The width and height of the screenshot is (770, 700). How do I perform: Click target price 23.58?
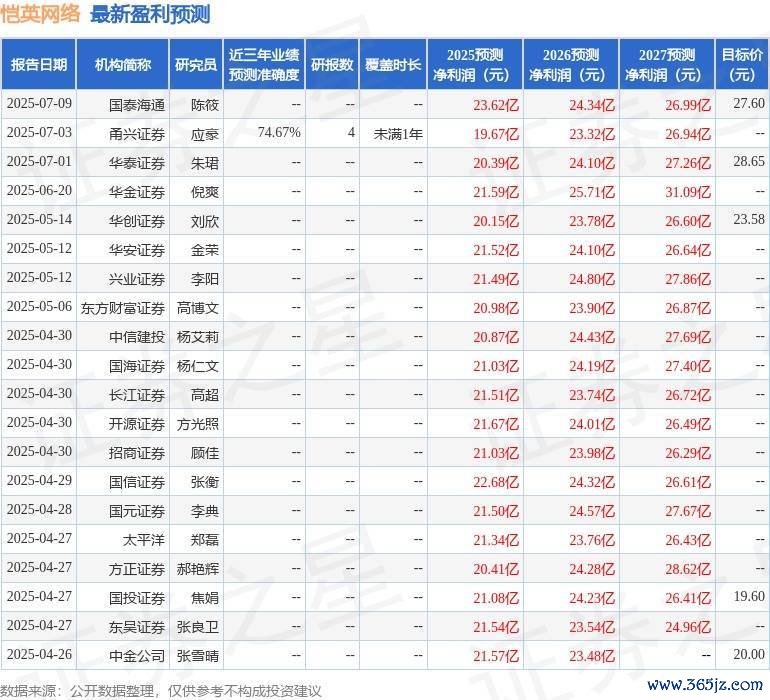749,219
